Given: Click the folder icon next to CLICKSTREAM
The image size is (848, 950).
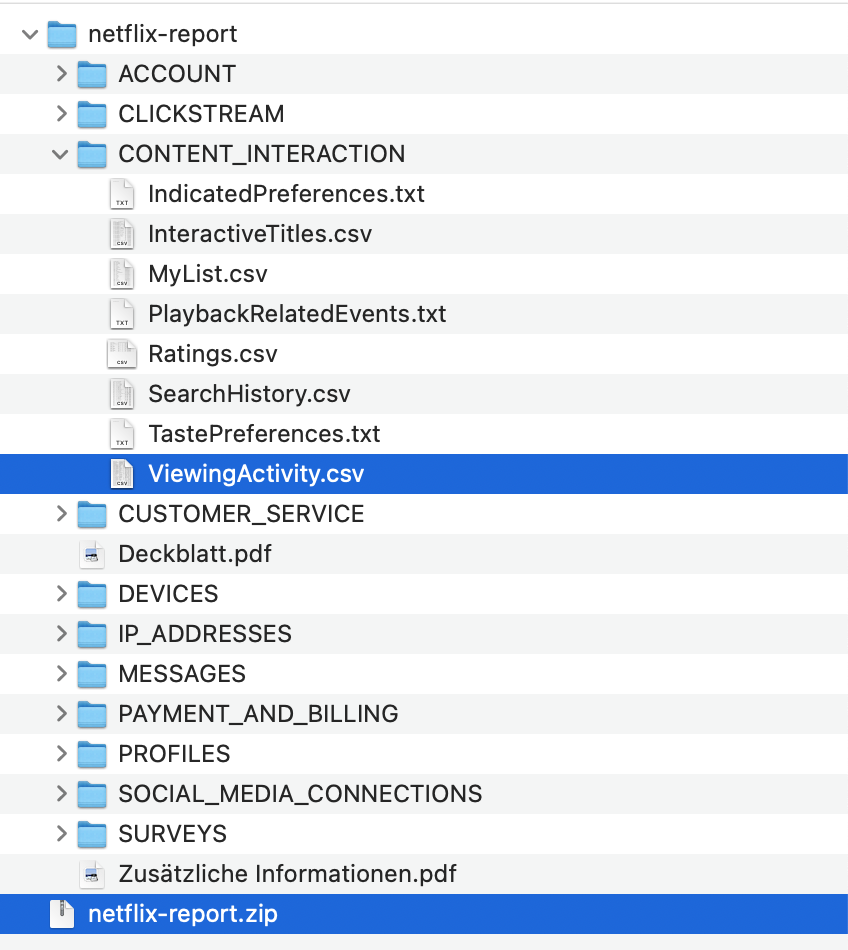Looking at the screenshot, I should [93, 114].
